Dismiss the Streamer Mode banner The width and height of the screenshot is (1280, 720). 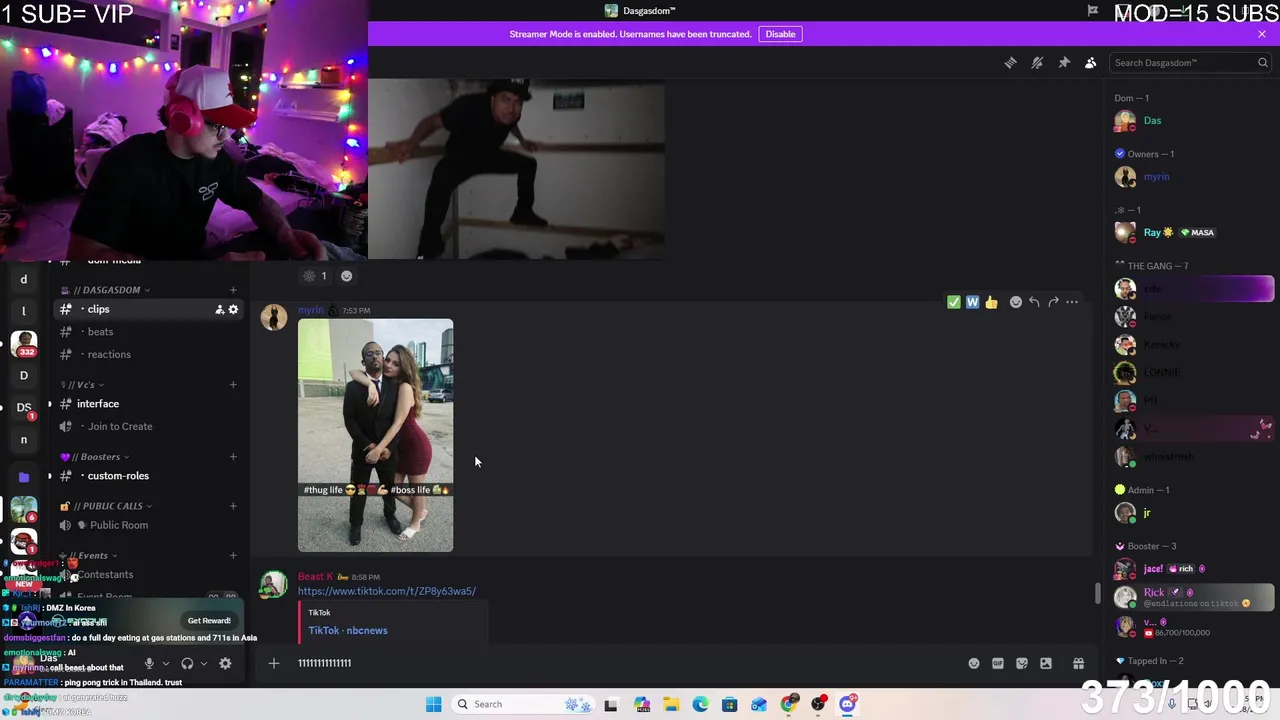tap(1262, 34)
